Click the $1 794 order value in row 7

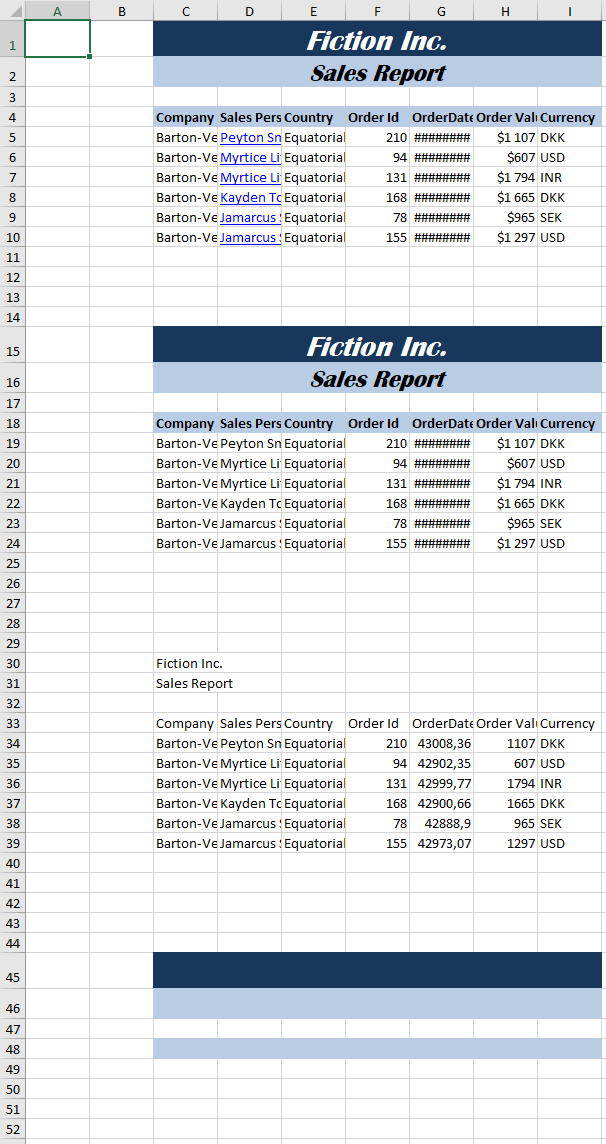pyautogui.click(x=505, y=177)
